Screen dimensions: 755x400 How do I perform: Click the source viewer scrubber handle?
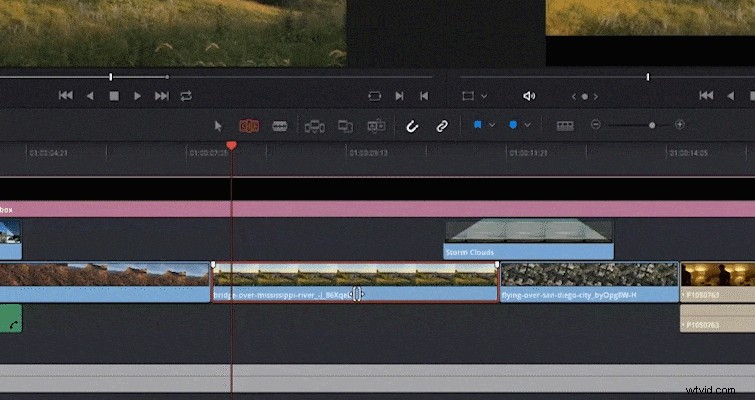111,77
